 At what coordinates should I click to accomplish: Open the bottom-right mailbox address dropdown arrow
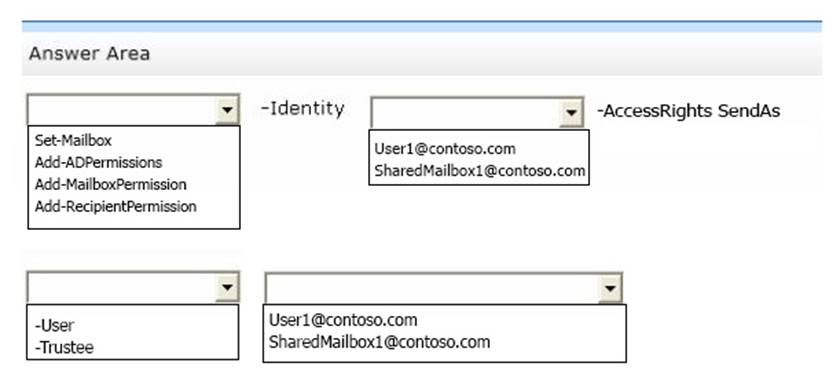coord(610,289)
